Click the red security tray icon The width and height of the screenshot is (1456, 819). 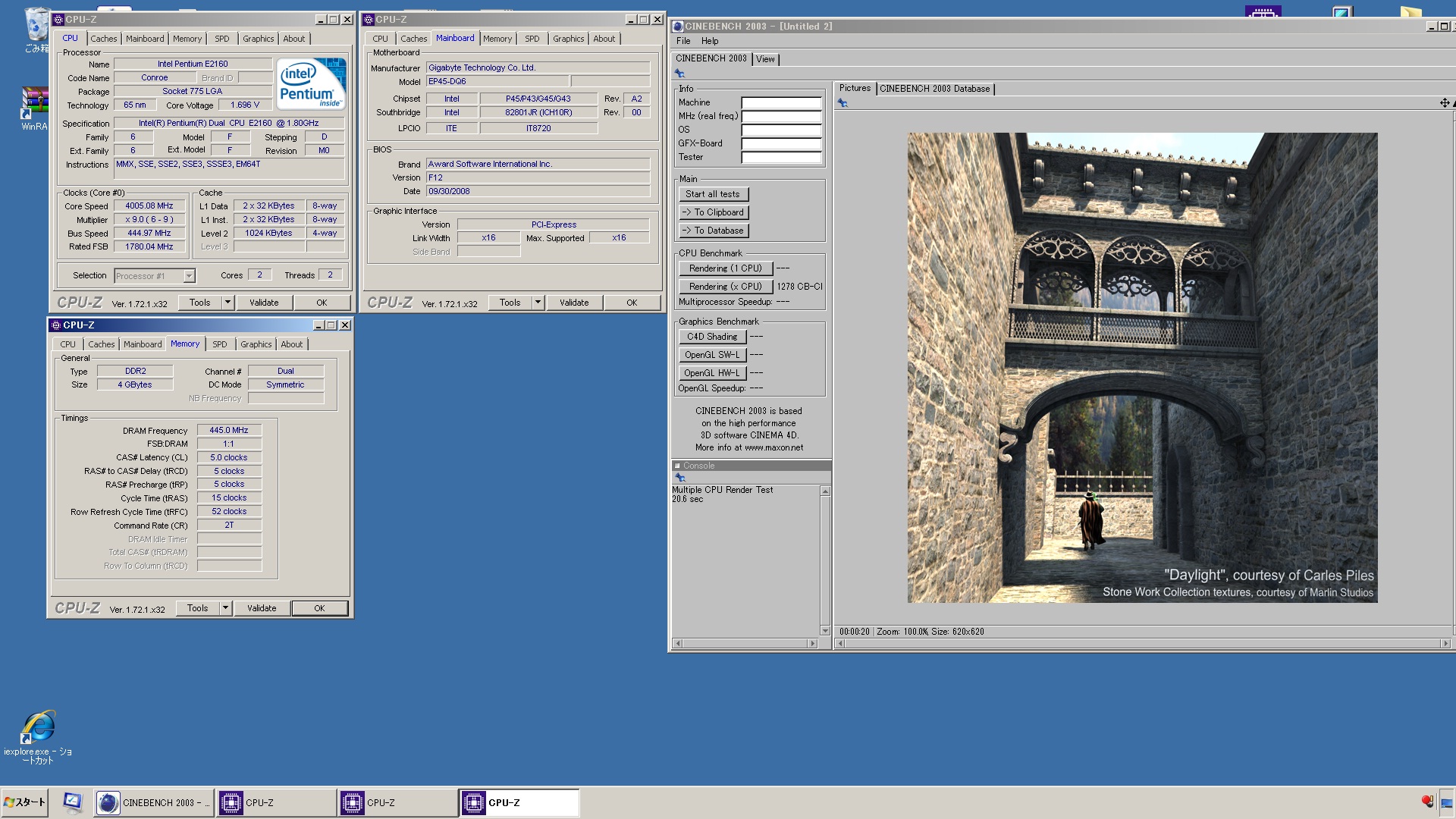tap(1427, 802)
